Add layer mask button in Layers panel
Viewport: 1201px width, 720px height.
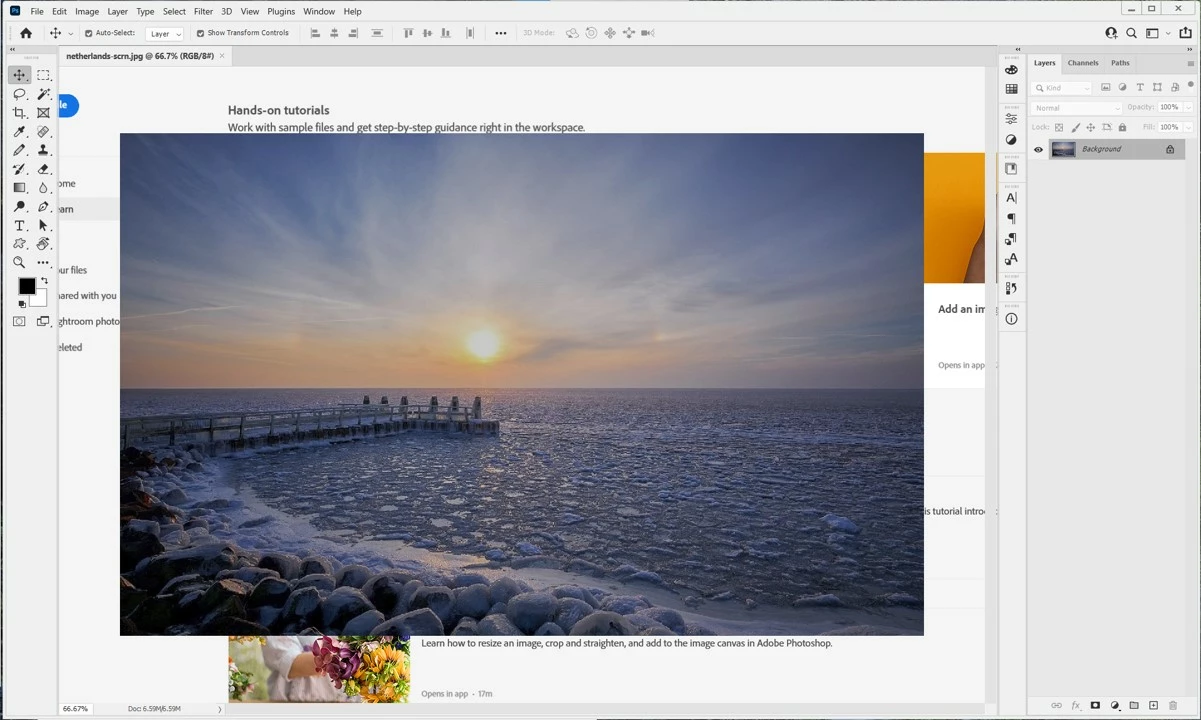(x=1095, y=706)
